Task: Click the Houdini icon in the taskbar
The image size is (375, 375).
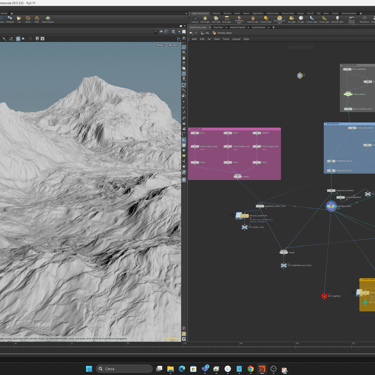Action: coord(262,369)
